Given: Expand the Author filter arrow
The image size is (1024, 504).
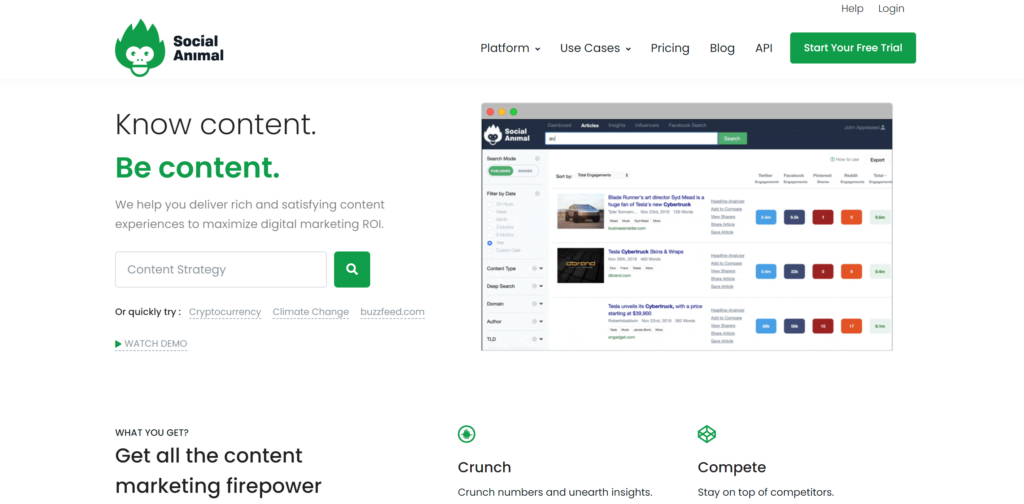Looking at the screenshot, I should (541, 321).
